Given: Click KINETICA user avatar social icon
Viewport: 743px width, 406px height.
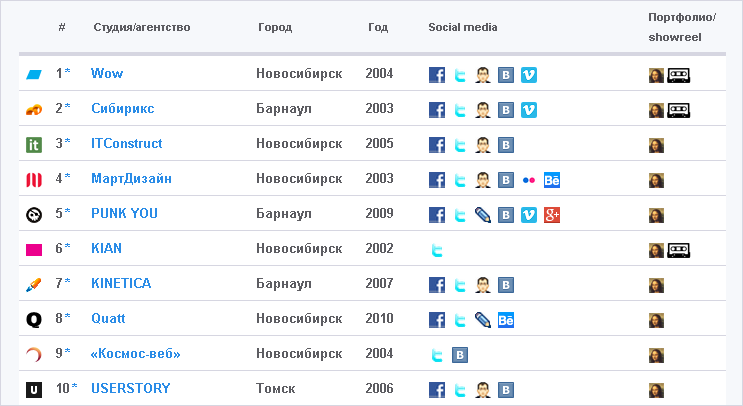Looking at the screenshot, I should pyautogui.click(x=483, y=285).
